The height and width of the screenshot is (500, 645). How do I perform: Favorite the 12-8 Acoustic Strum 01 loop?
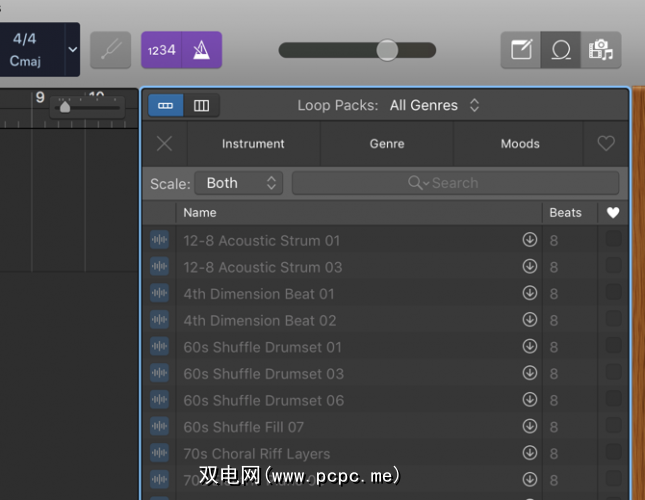pos(613,240)
